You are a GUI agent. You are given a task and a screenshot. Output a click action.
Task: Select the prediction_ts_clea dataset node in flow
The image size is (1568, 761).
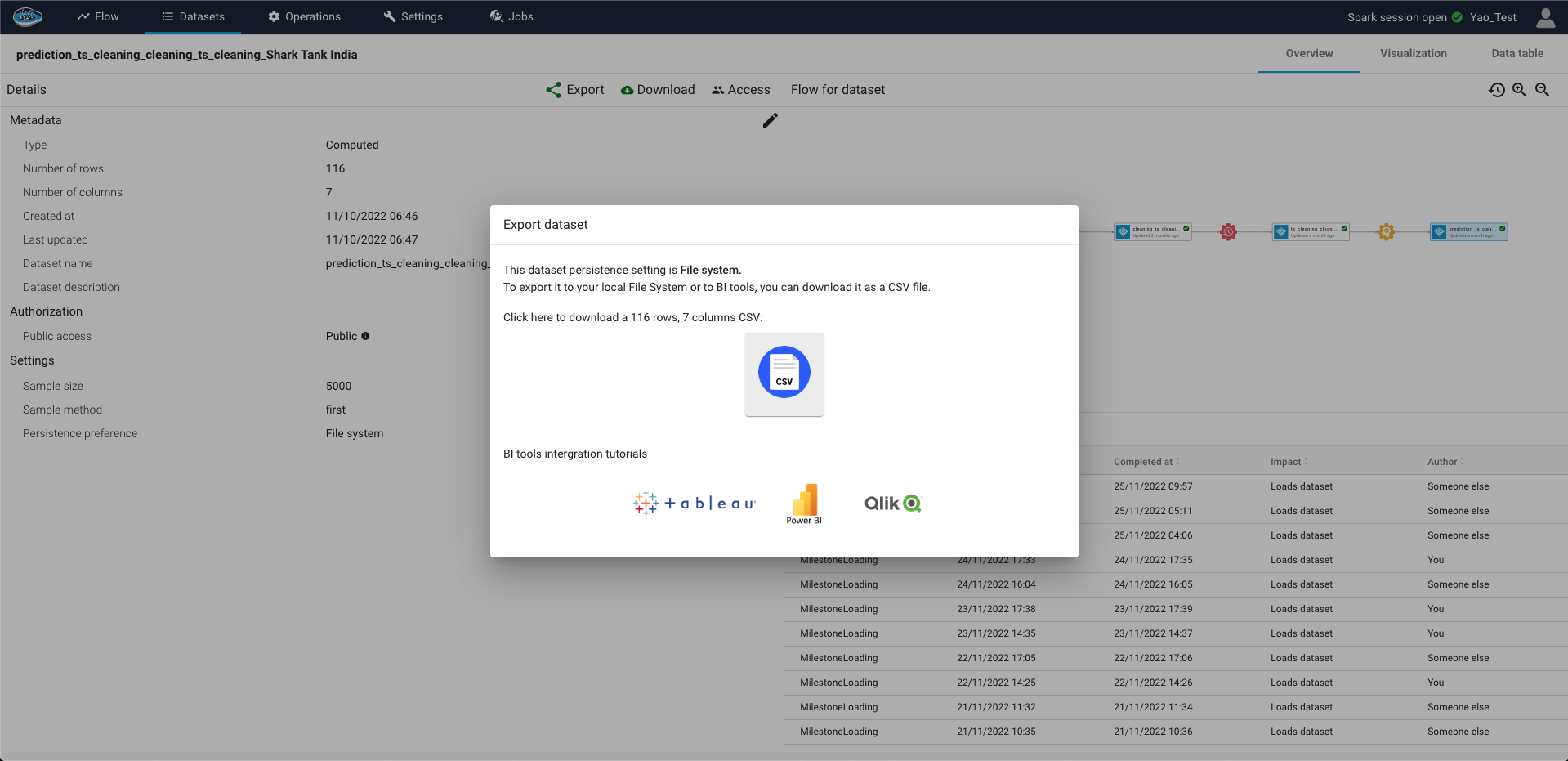pyautogui.click(x=1469, y=232)
